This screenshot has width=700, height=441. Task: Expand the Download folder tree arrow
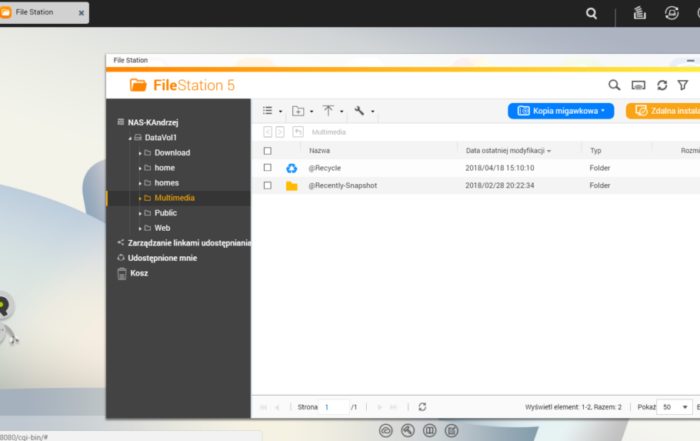pos(140,153)
